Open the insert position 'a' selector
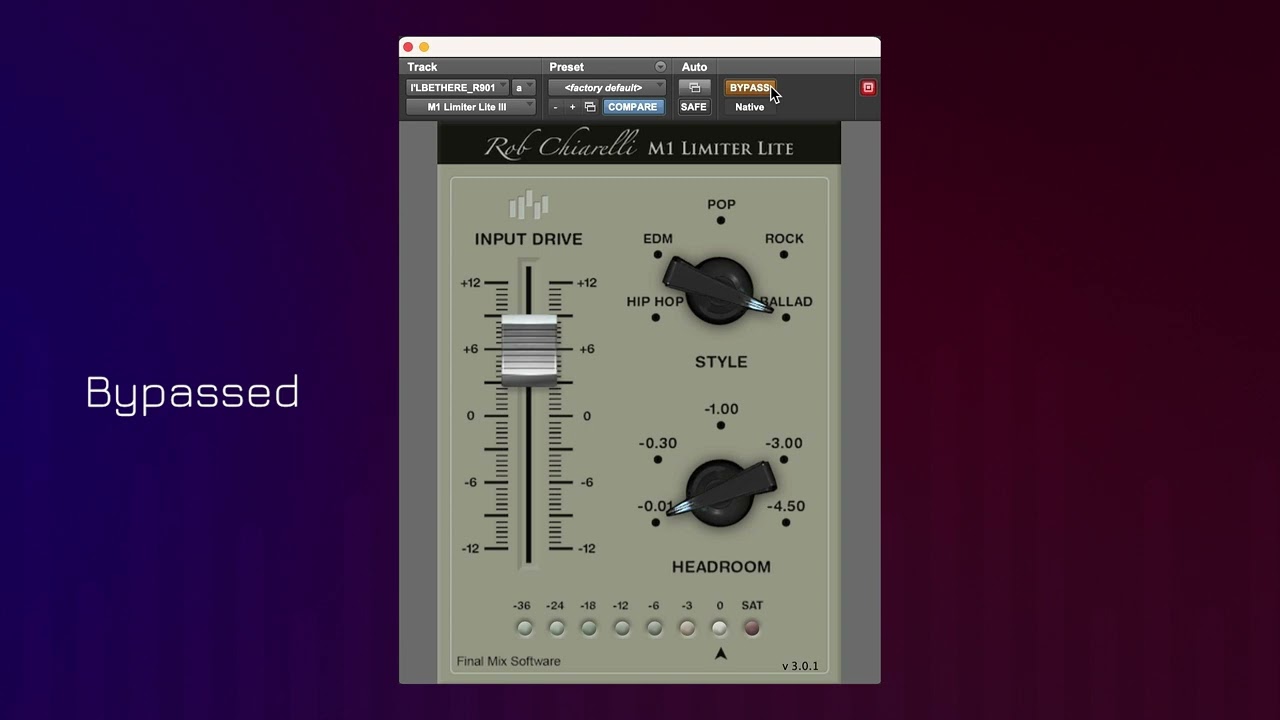 click(524, 88)
